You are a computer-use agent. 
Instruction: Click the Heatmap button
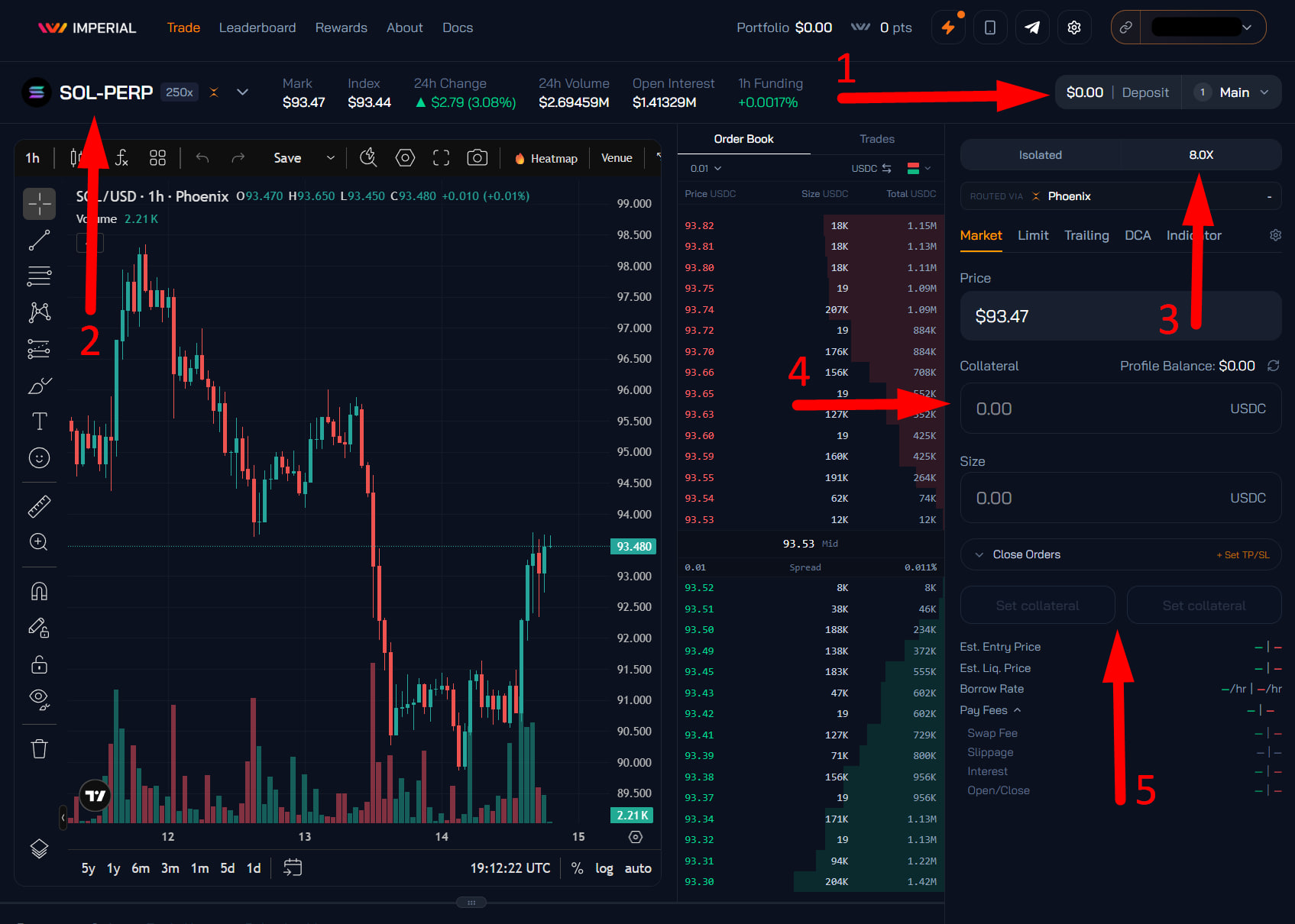click(546, 158)
